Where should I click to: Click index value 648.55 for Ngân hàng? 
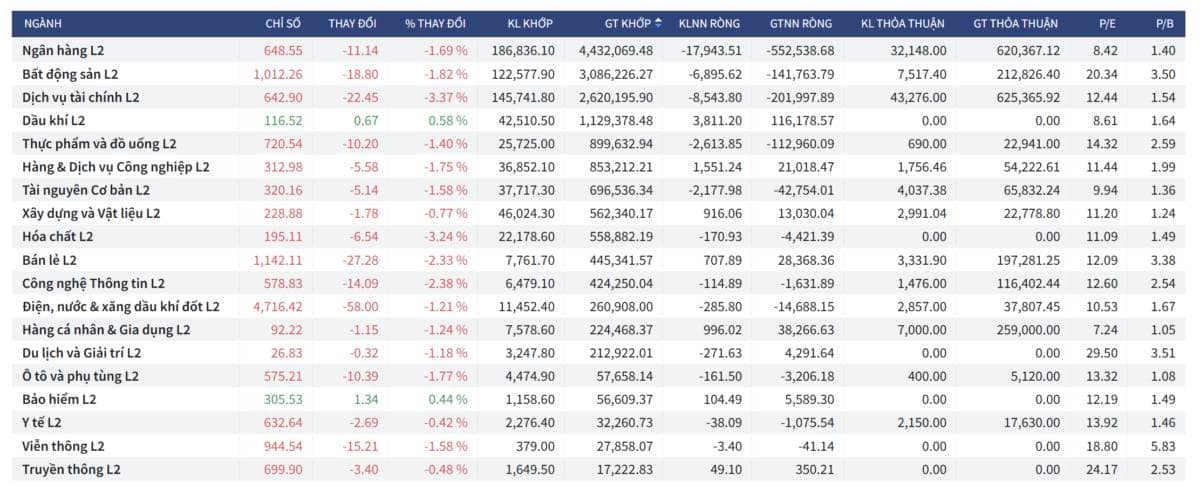click(283, 49)
